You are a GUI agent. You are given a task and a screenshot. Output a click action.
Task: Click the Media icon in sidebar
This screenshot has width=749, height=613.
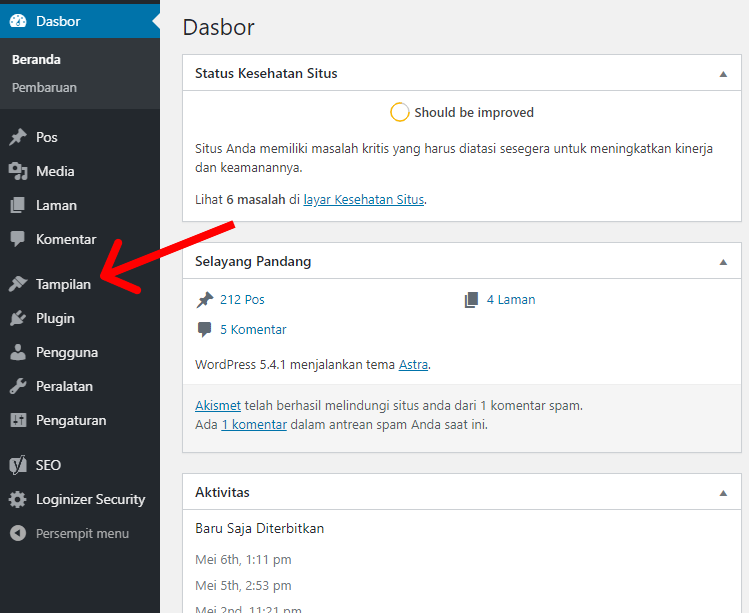click(18, 171)
